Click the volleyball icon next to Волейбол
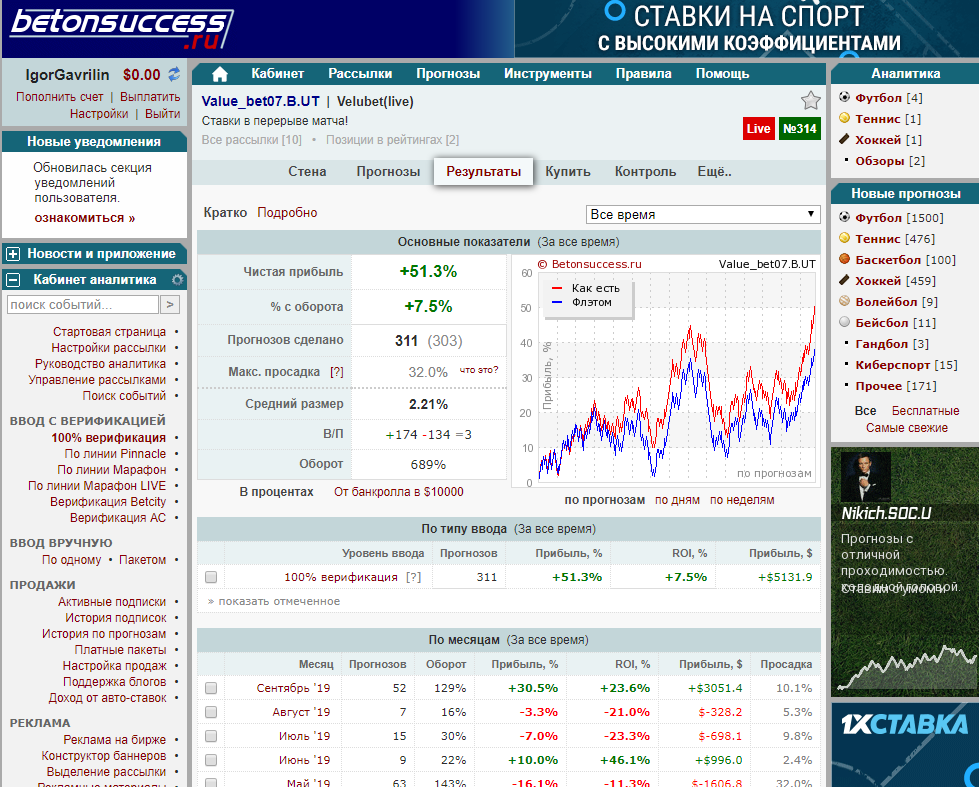This screenshot has width=979, height=787. tap(844, 301)
